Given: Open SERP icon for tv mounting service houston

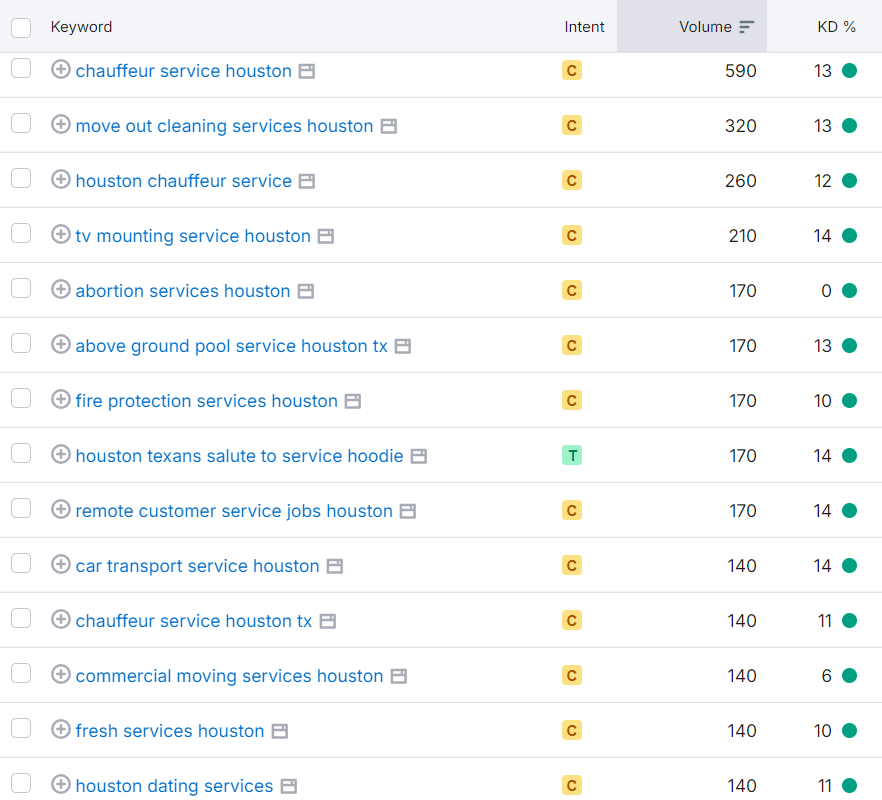Looking at the screenshot, I should pyautogui.click(x=326, y=236).
